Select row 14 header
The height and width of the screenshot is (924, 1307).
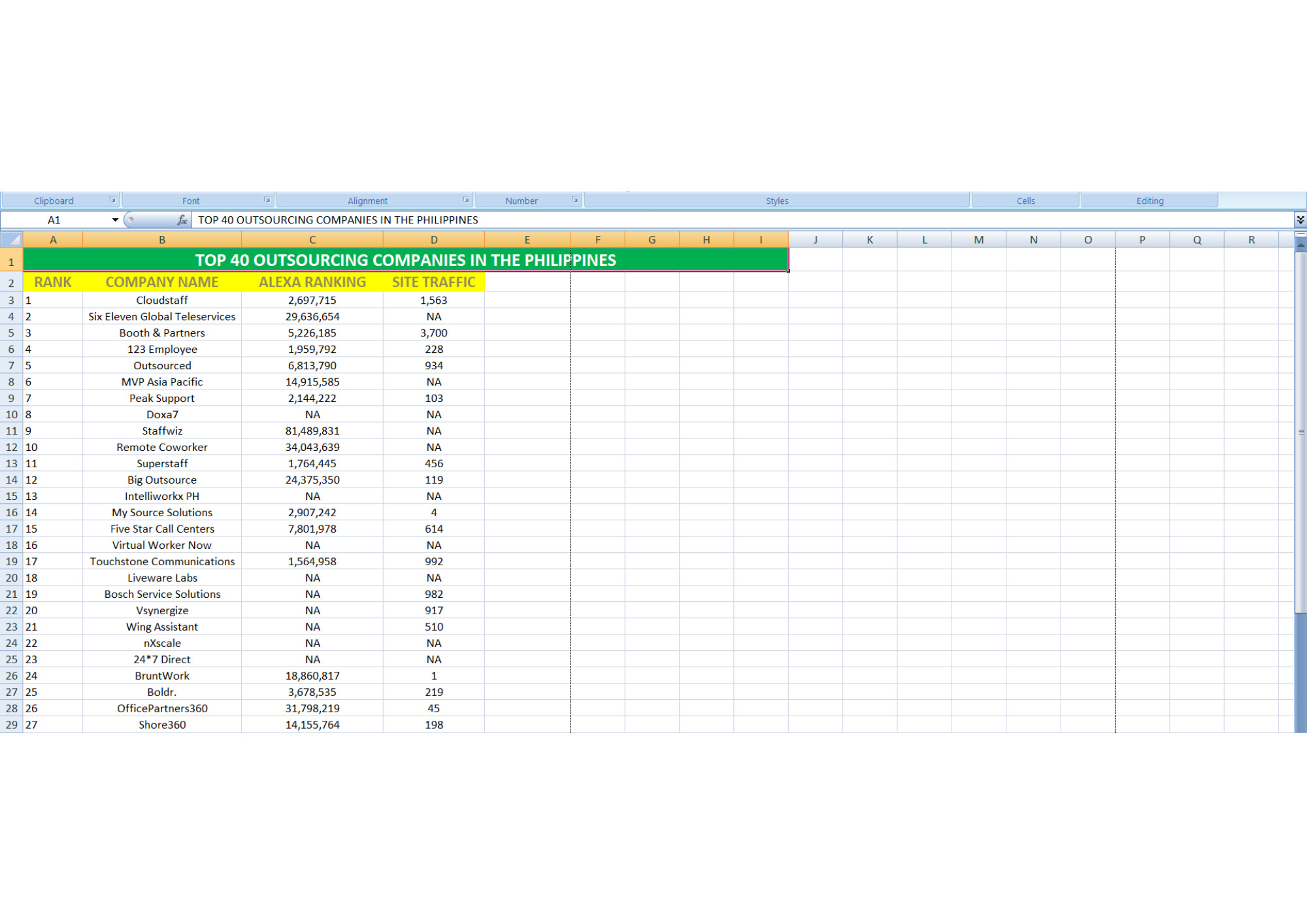point(11,480)
